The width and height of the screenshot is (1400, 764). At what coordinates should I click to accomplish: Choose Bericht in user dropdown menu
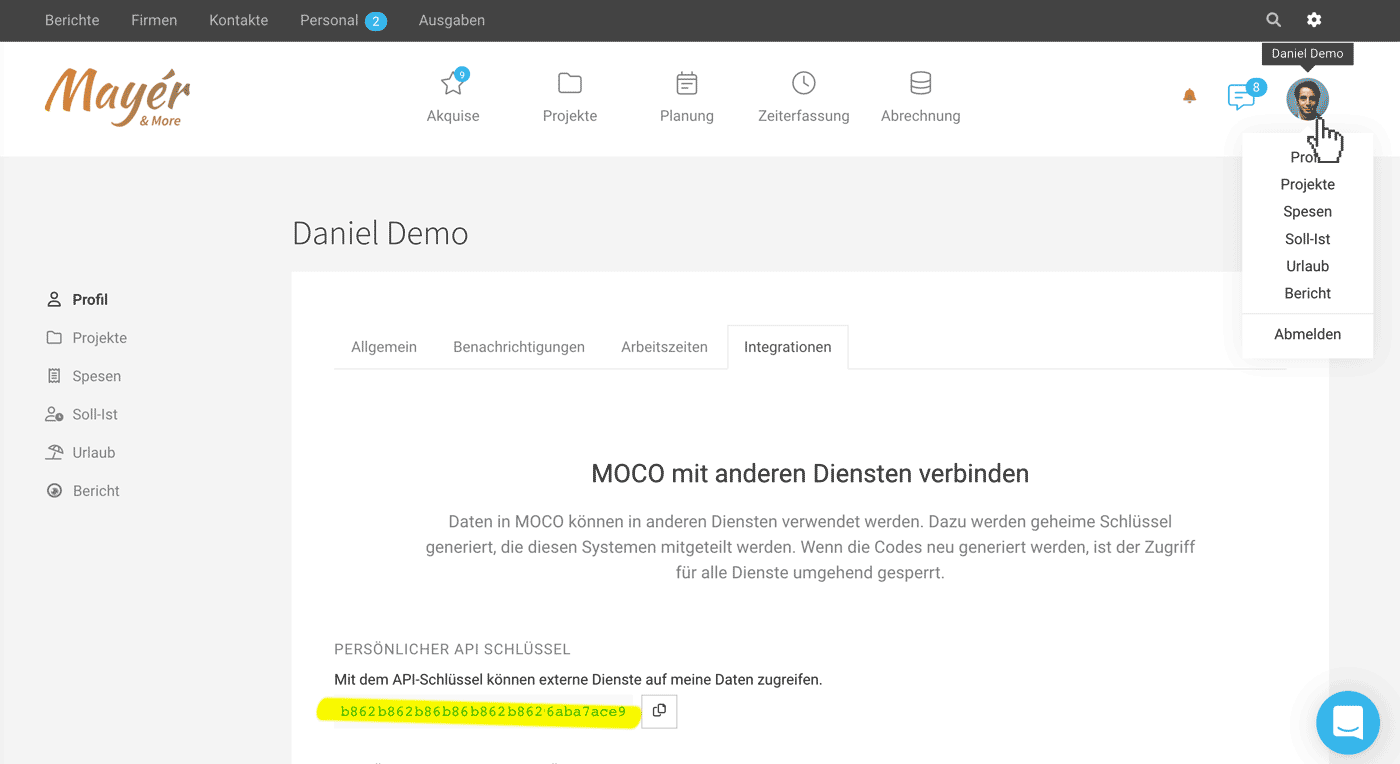(1307, 293)
